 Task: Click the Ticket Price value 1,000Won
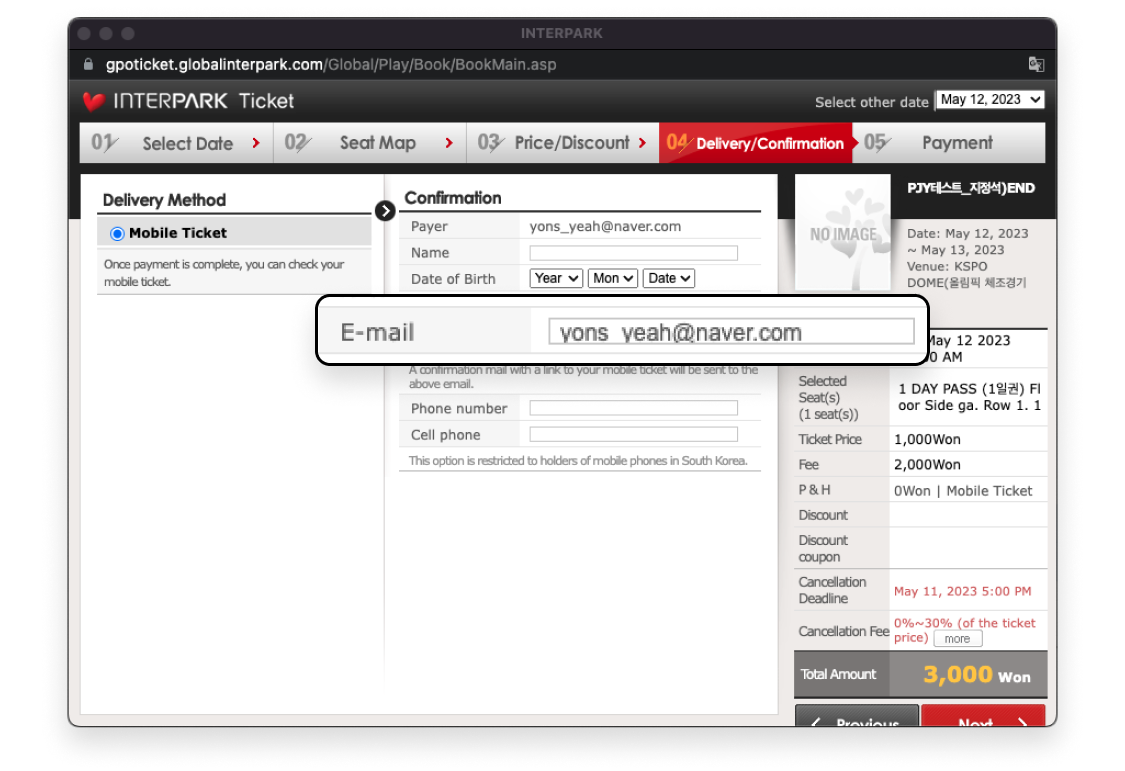[x=927, y=440]
